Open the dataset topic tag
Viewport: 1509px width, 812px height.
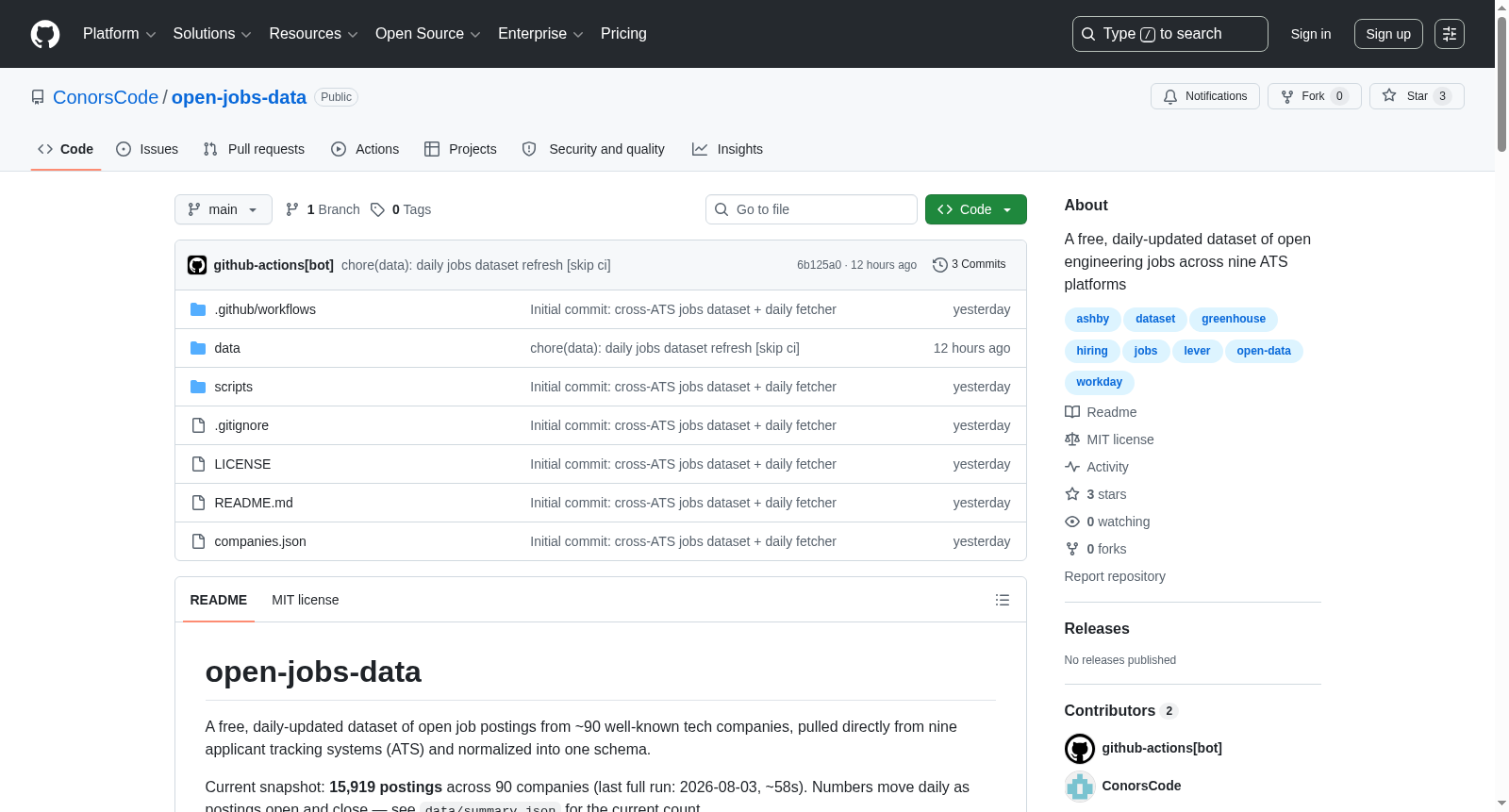[1155, 319]
